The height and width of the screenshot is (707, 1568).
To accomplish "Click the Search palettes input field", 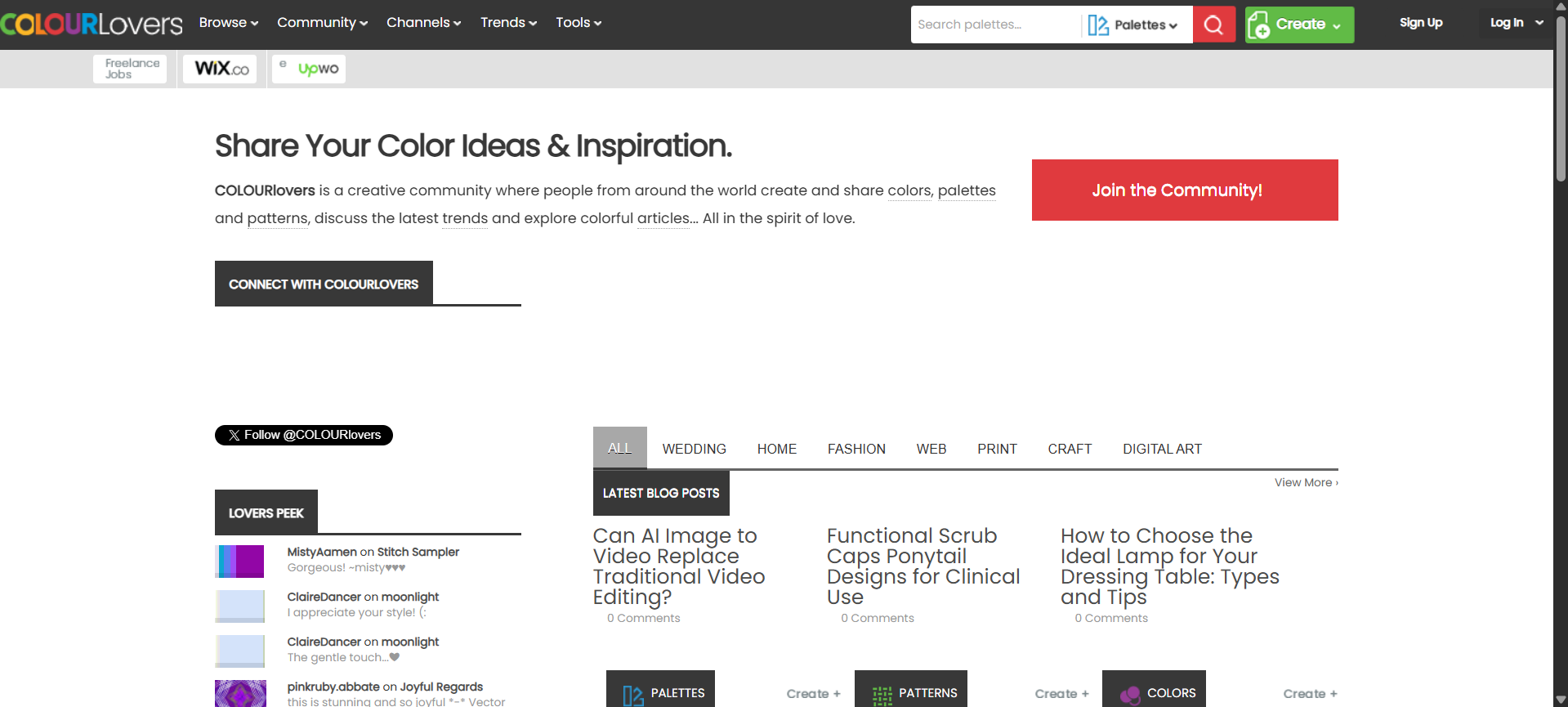I will [x=995, y=25].
